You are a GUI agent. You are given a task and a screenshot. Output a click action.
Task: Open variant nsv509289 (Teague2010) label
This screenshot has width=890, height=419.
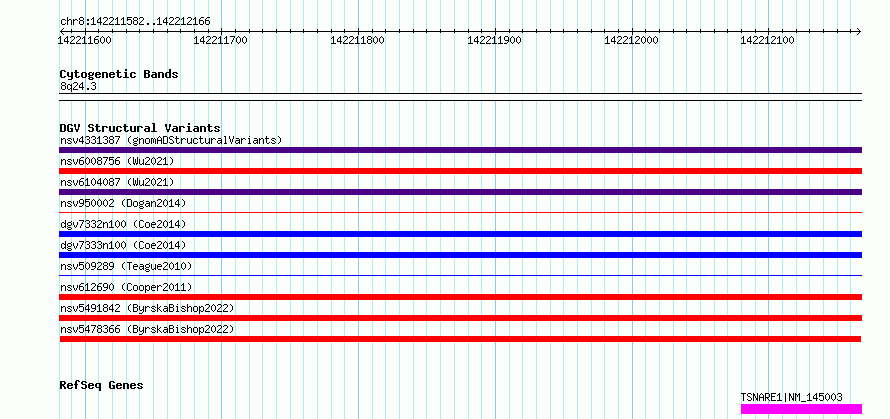[126, 266]
